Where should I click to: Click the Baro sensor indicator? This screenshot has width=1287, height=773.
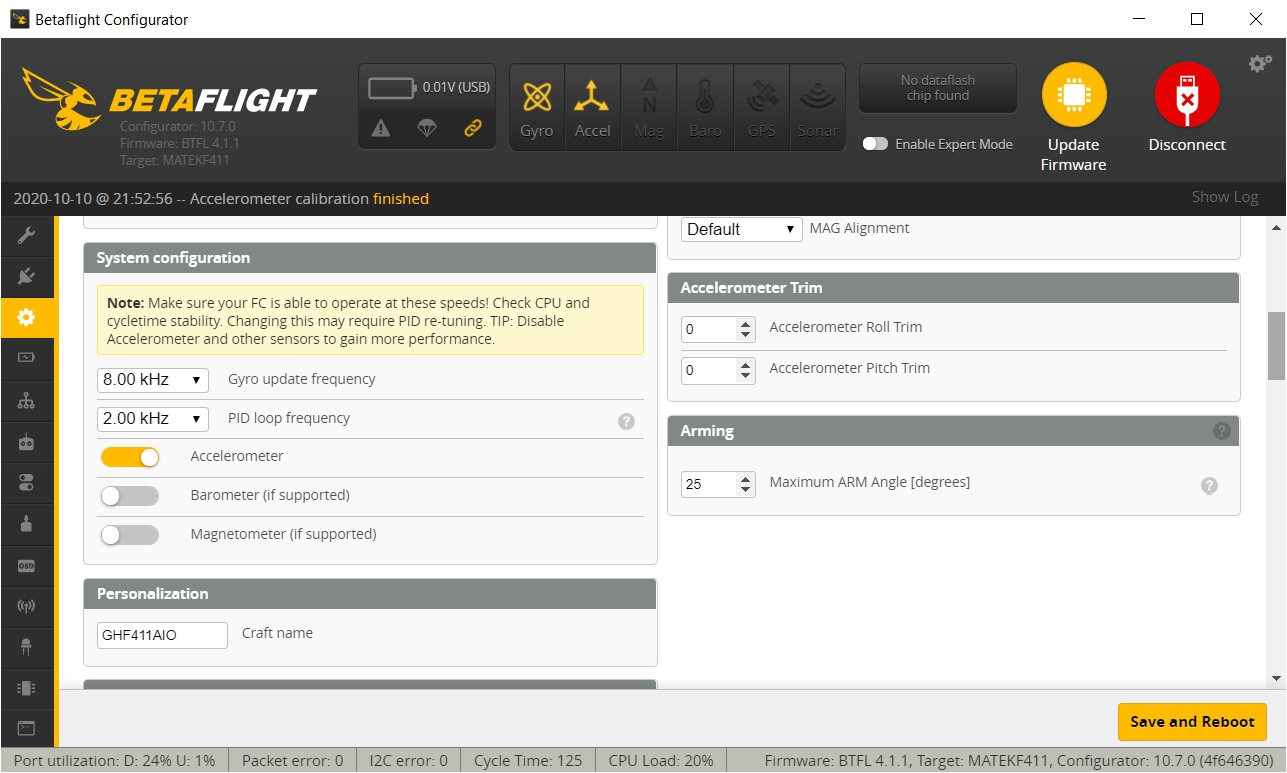[x=705, y=107]
